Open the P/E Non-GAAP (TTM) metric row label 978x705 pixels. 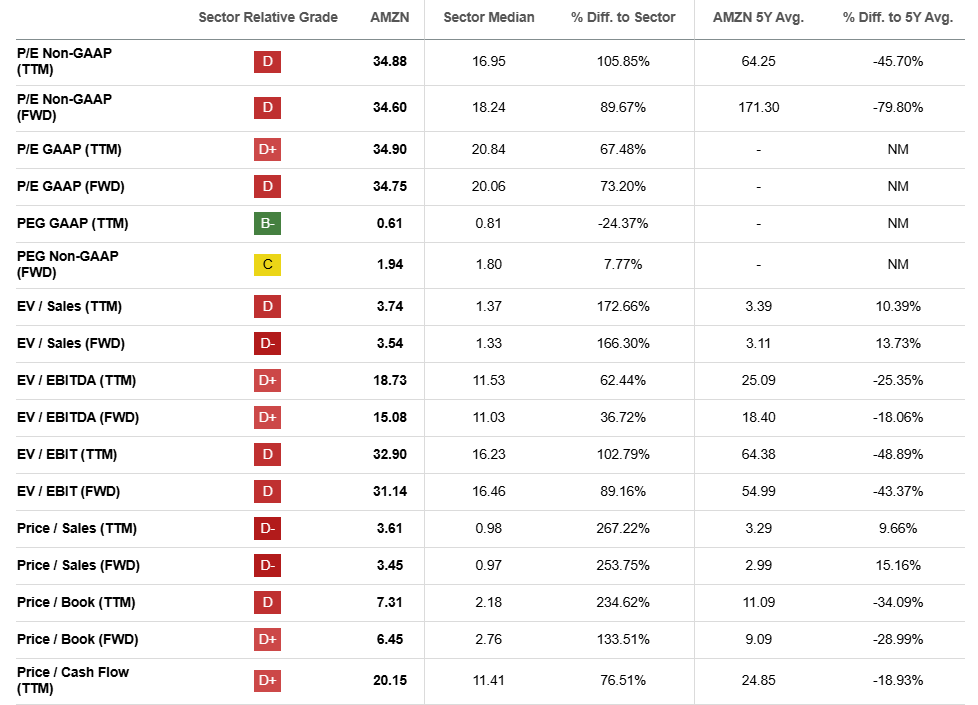(x=64, y=61)
